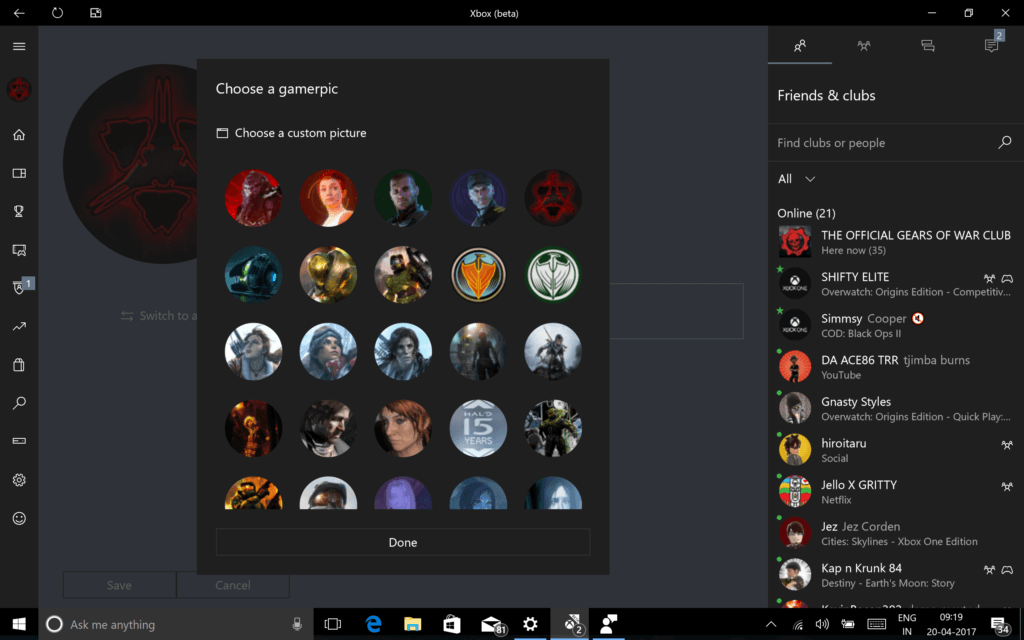Image resolution: width=1024 pixels, height=640 pixels.
Task: Click the sidebar Search magnifier icon
Action: point(19,402)
